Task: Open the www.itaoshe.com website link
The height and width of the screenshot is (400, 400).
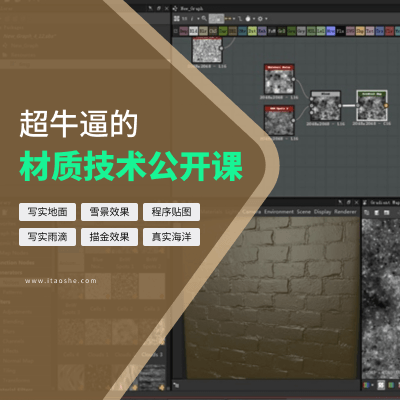Action: tap(61, 281)
